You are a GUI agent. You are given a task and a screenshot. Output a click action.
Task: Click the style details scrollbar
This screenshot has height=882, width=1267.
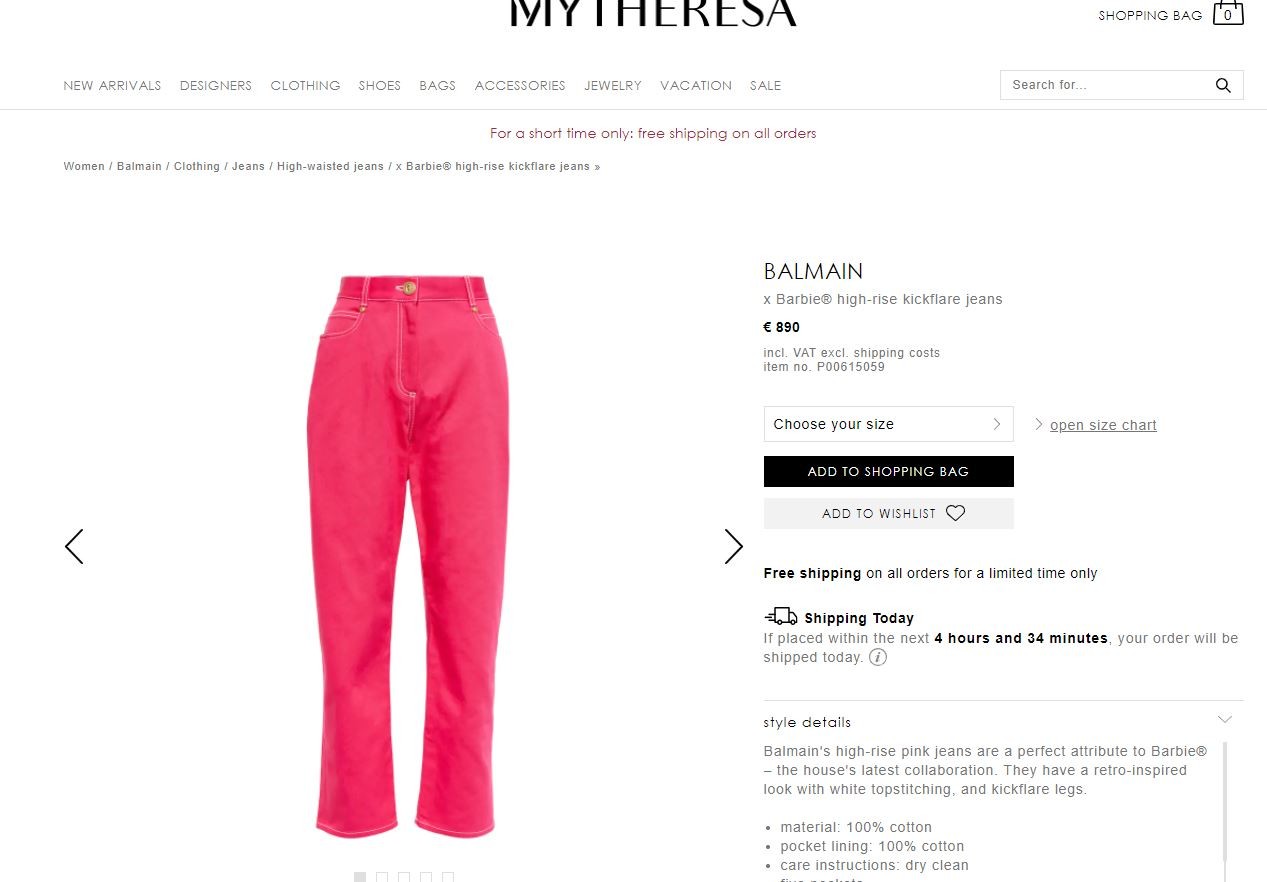pyautogui.click(x=1225, y=802)
